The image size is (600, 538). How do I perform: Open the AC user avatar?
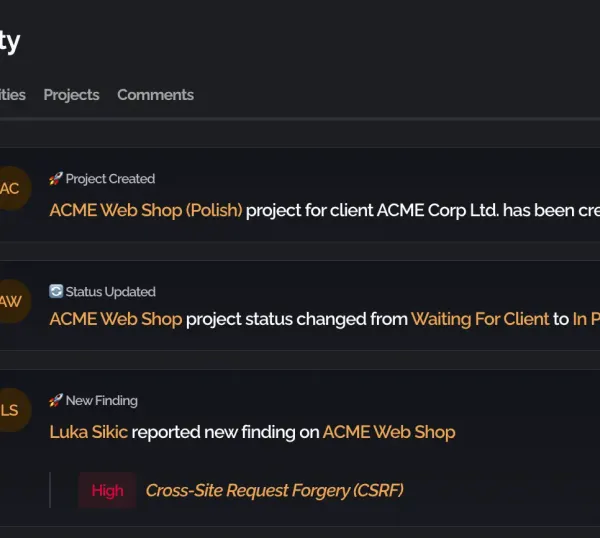10,189
